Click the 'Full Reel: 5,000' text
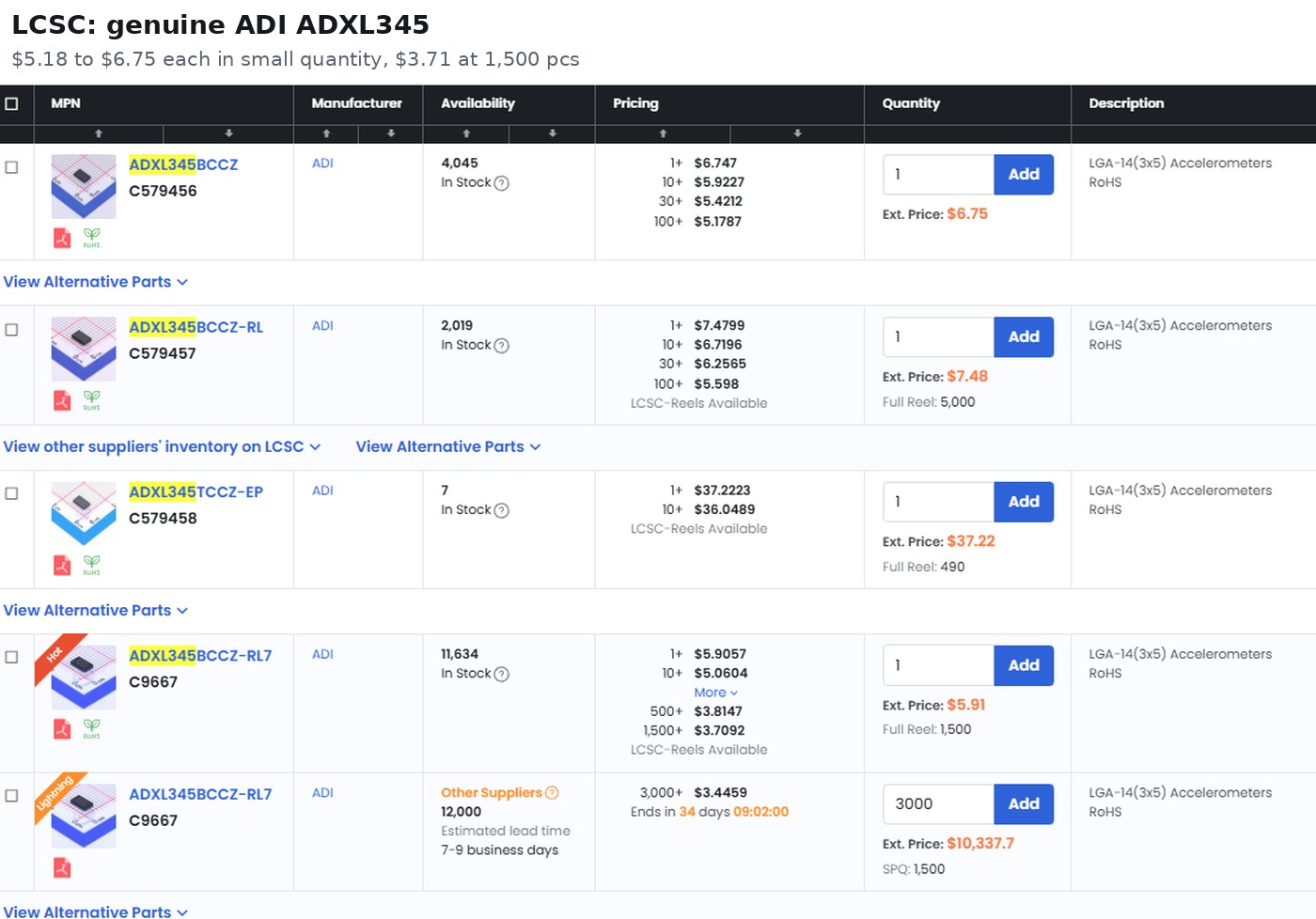The height and width of the screenshot is (919, 1316). coord(929,402)
